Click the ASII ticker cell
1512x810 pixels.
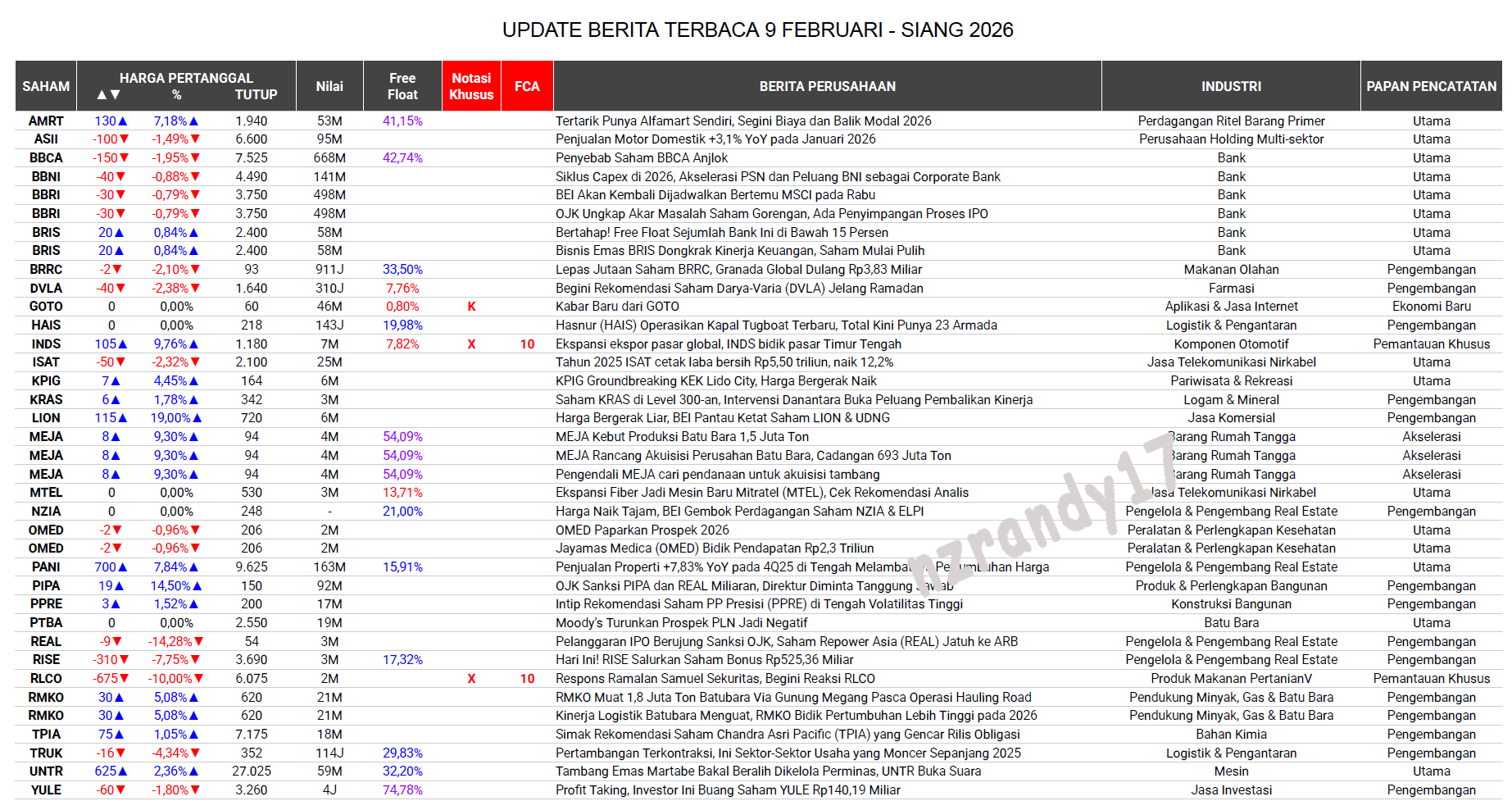[46, 139]
